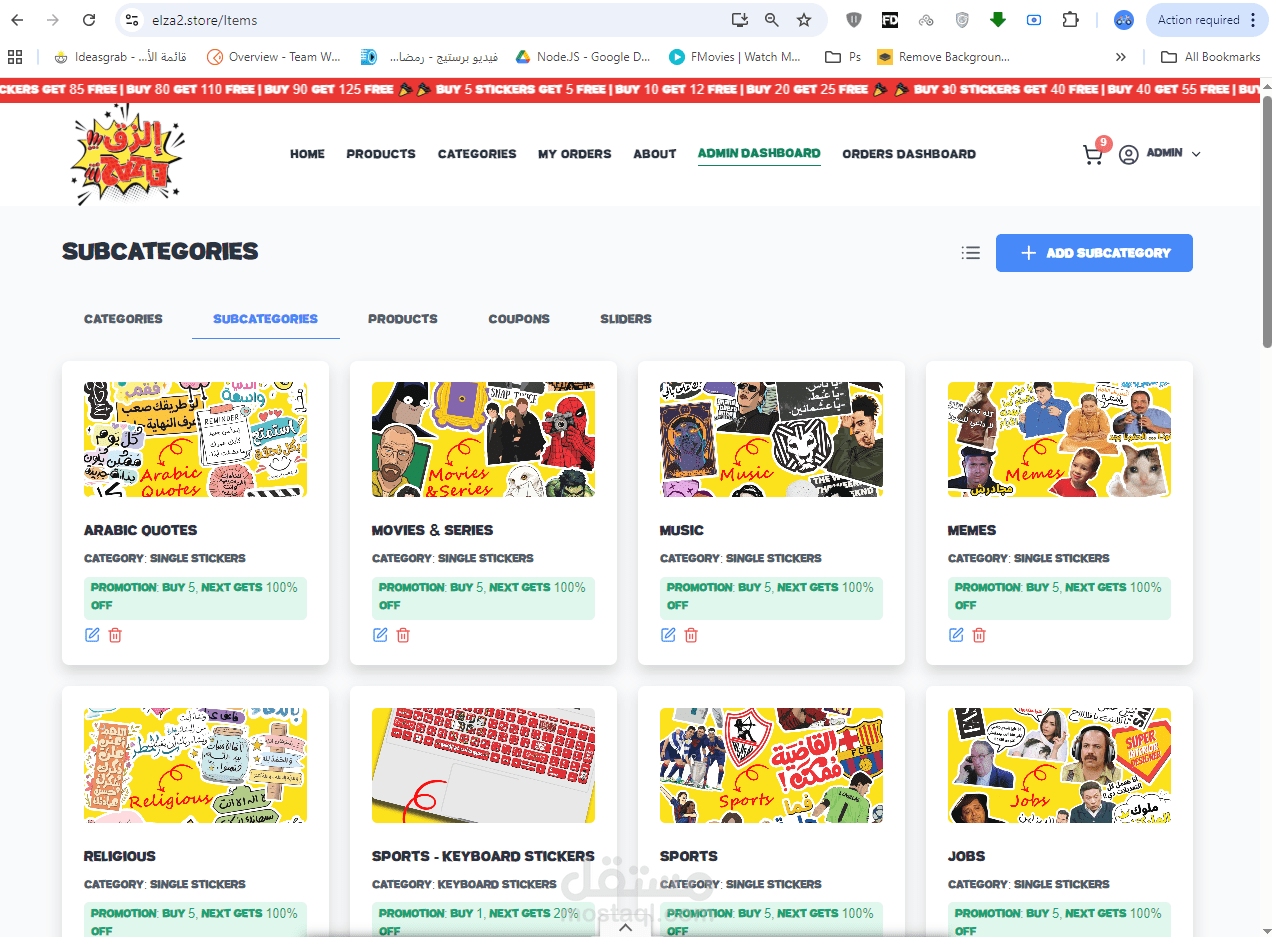Click the page vertical scrollbar
This screenshot has width=1276, height=946.
pos(1268,222)
